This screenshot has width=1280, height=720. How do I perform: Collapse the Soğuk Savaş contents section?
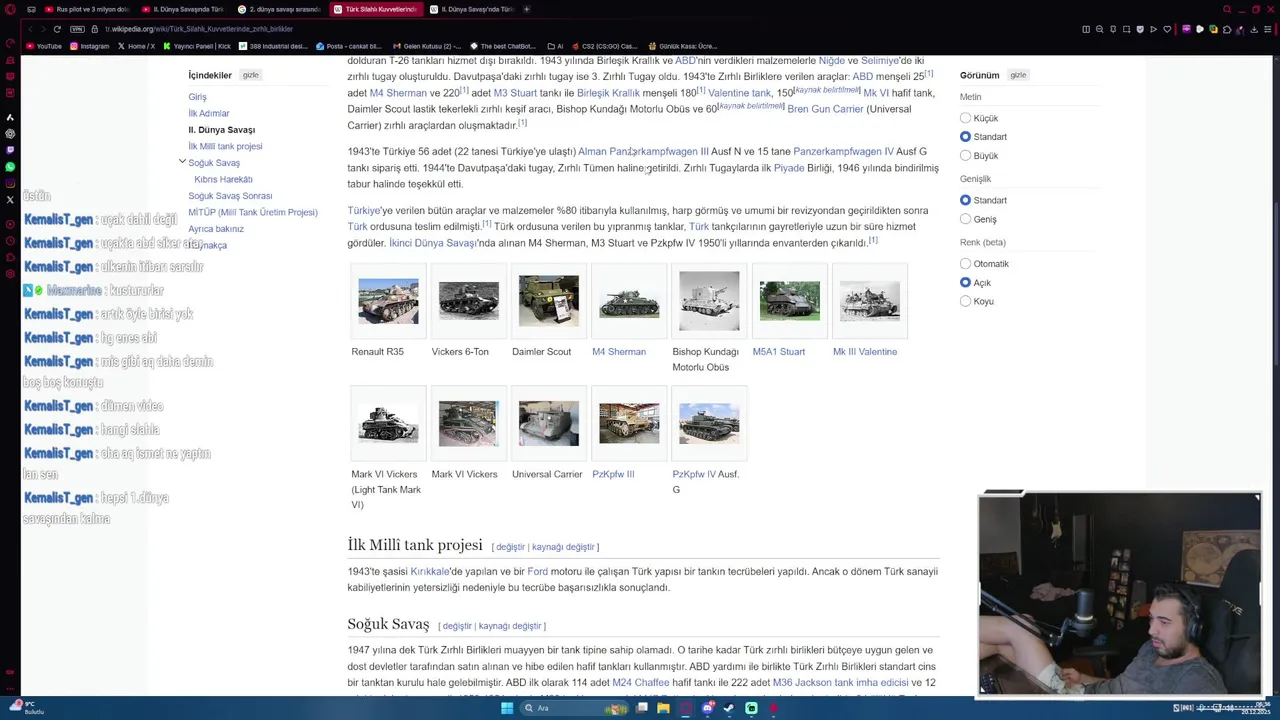coord(182,162)
